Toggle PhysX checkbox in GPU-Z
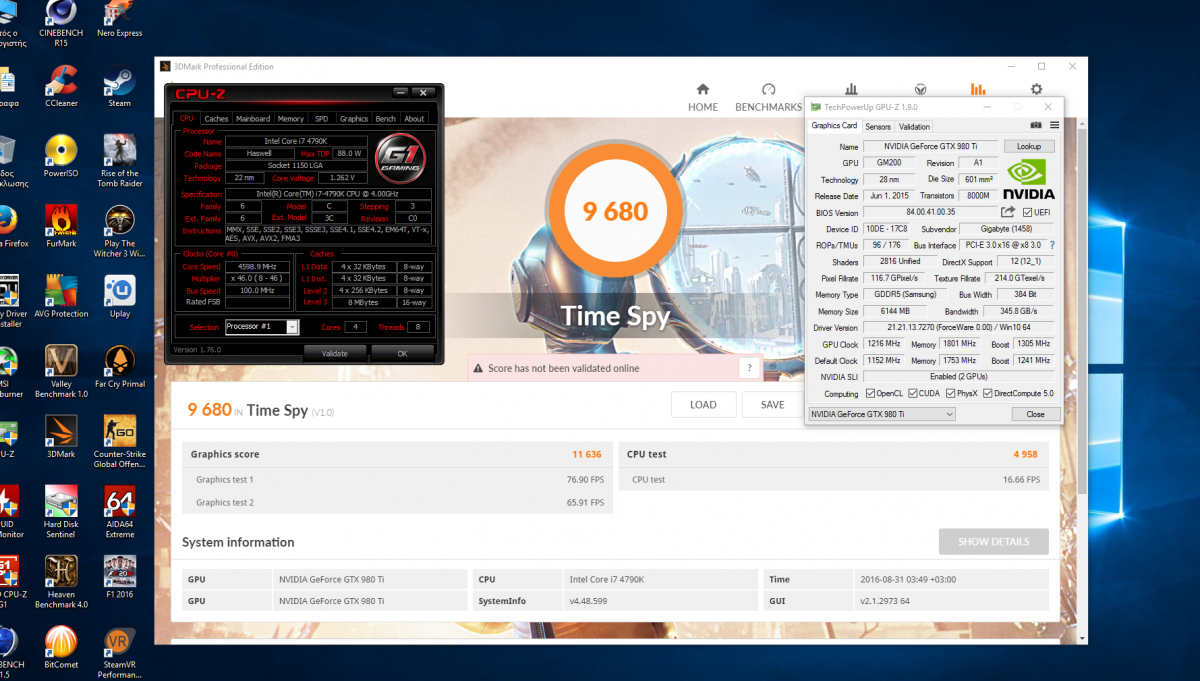 click(x=950, y=393)
